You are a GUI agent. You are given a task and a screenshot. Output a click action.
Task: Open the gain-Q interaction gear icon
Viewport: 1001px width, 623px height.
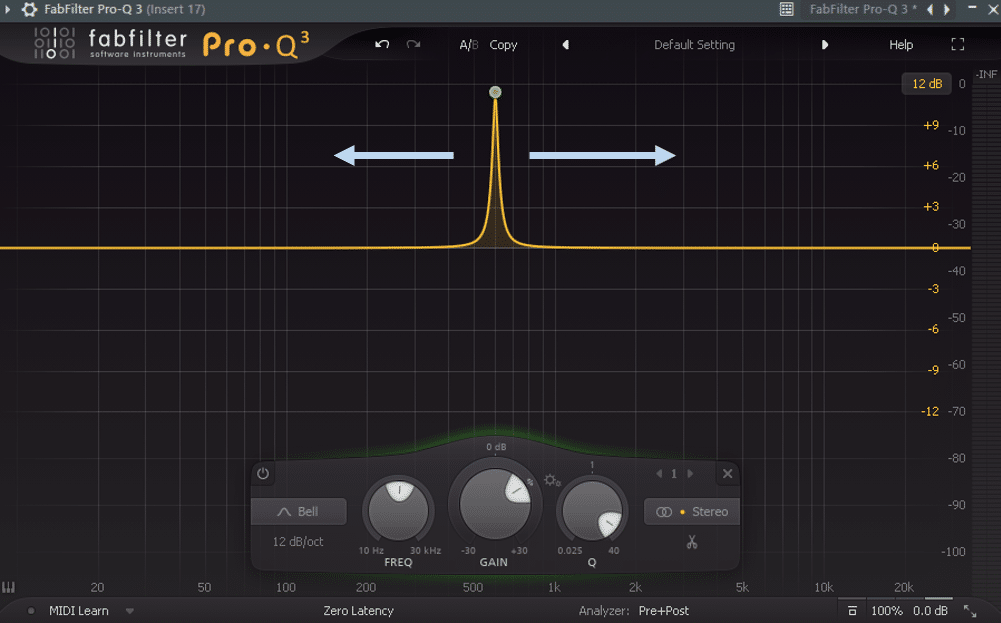tap(552, 480)
